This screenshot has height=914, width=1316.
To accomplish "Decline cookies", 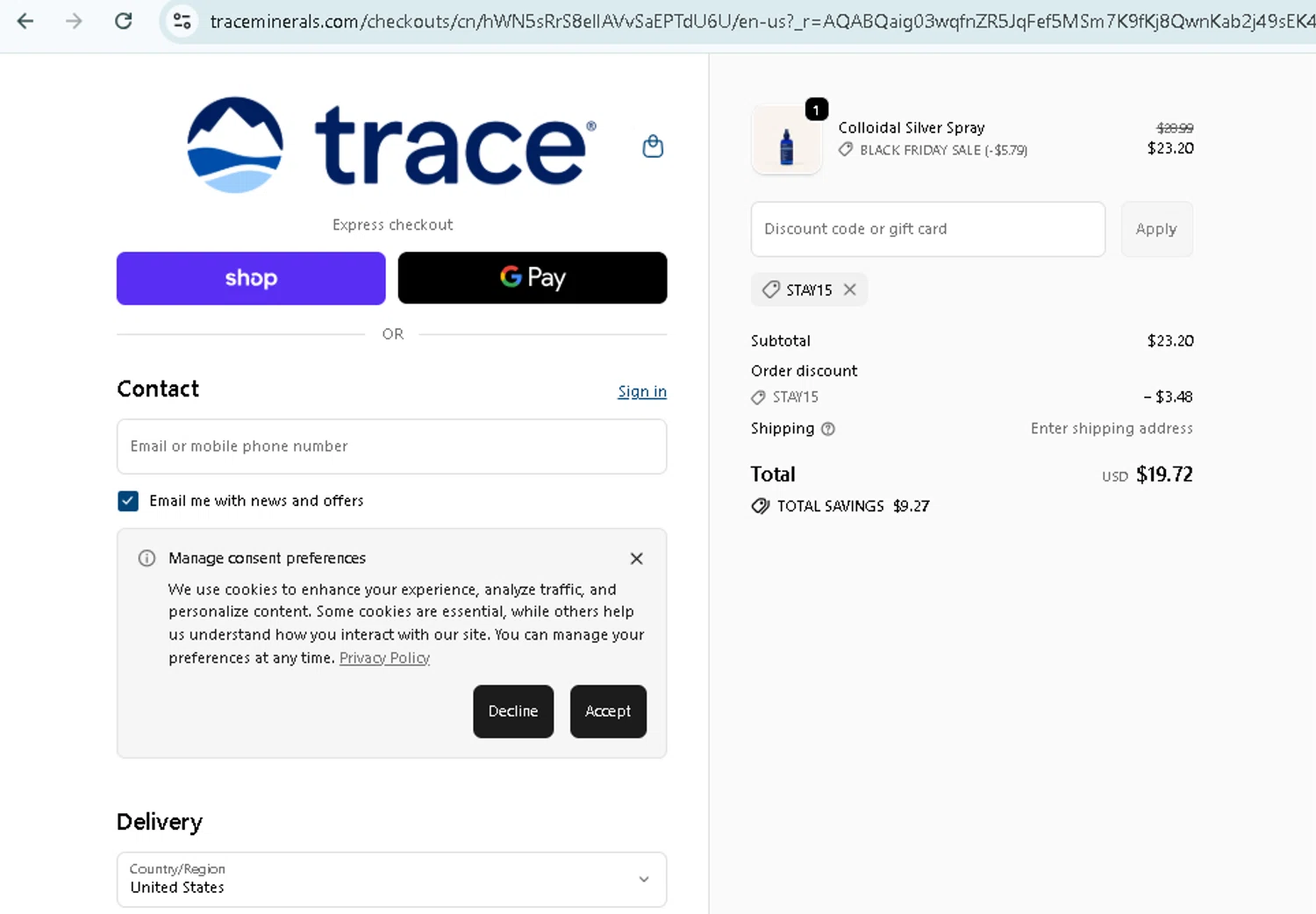I will (x=513, y=711).
